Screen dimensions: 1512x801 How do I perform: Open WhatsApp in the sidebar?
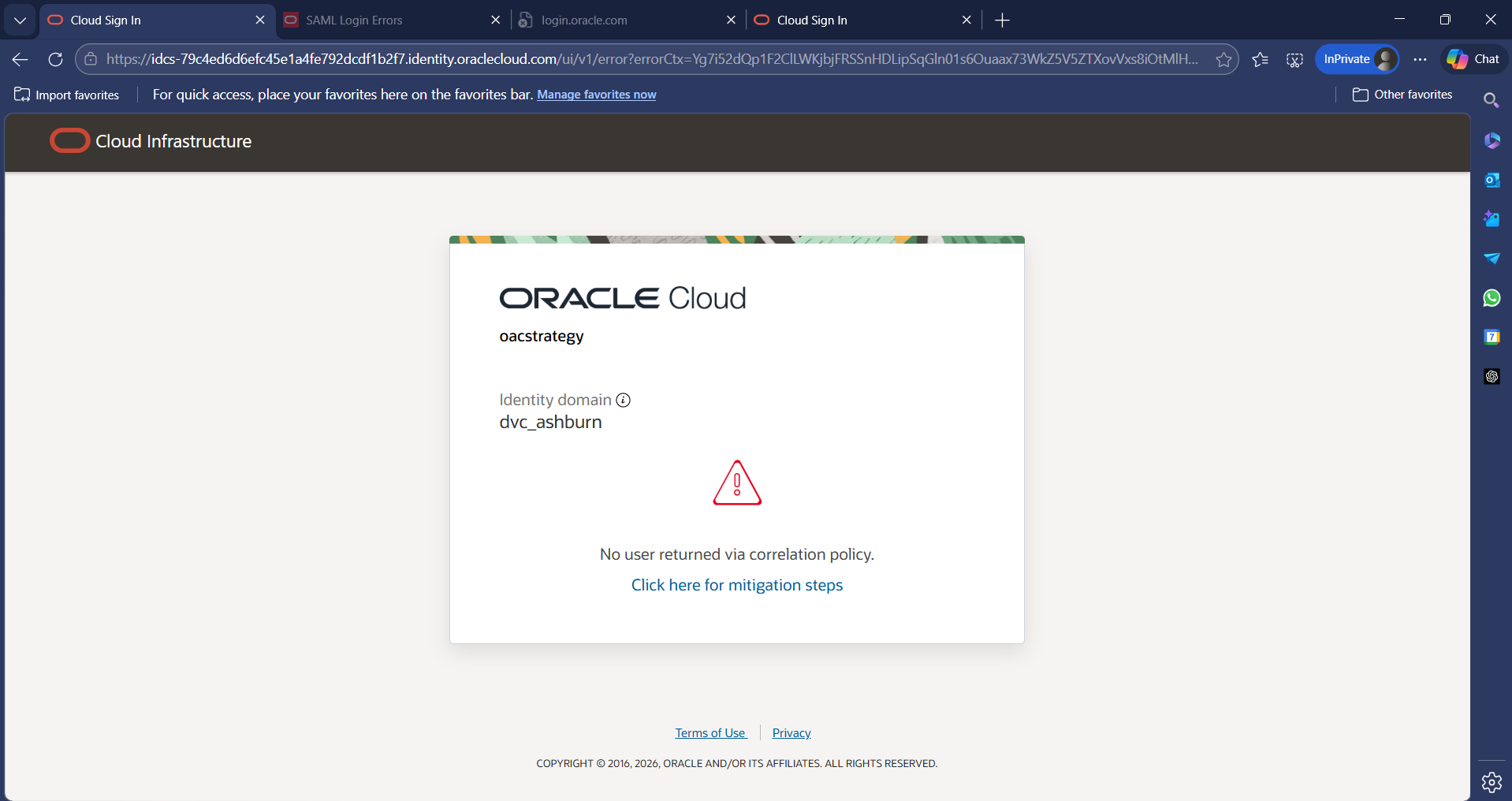(1492, 298)
